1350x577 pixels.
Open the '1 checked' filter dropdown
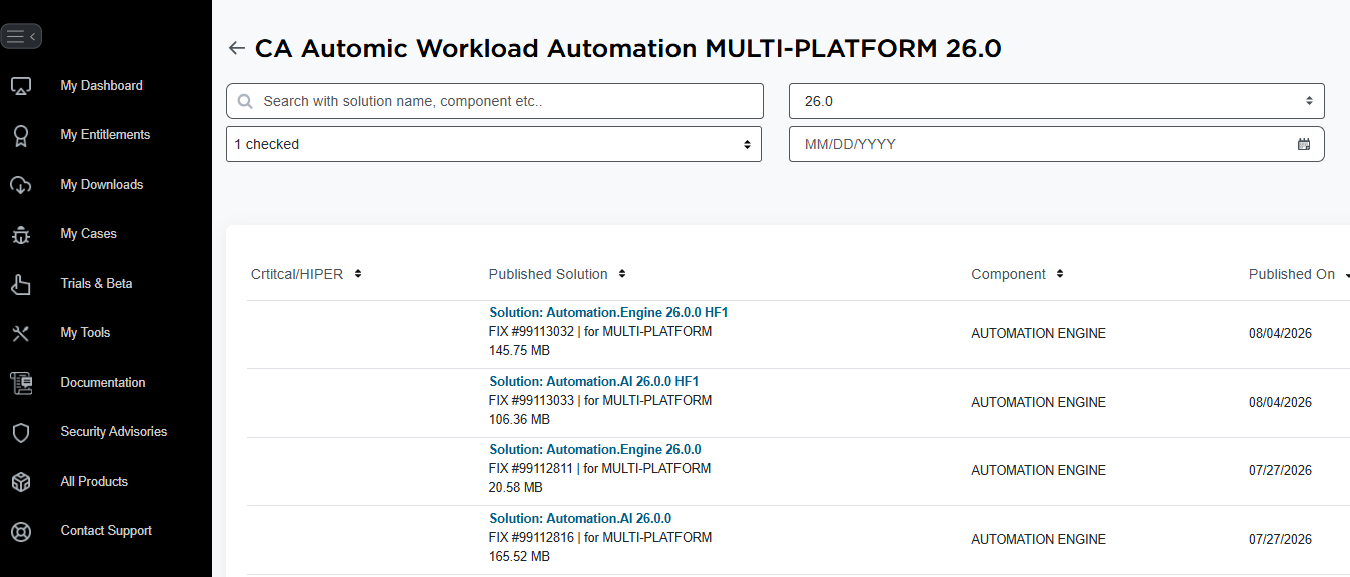(x=494, y=144)
